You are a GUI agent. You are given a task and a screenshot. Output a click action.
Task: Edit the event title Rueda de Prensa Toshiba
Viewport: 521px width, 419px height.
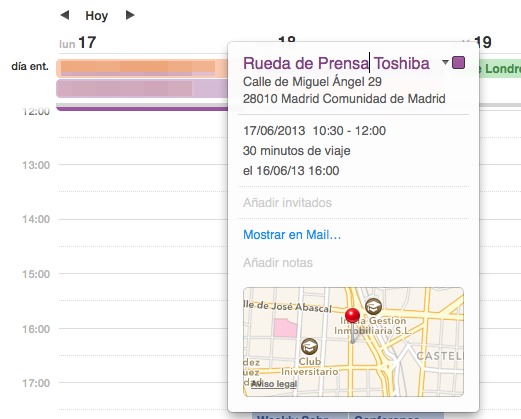[x=336, y=63]
